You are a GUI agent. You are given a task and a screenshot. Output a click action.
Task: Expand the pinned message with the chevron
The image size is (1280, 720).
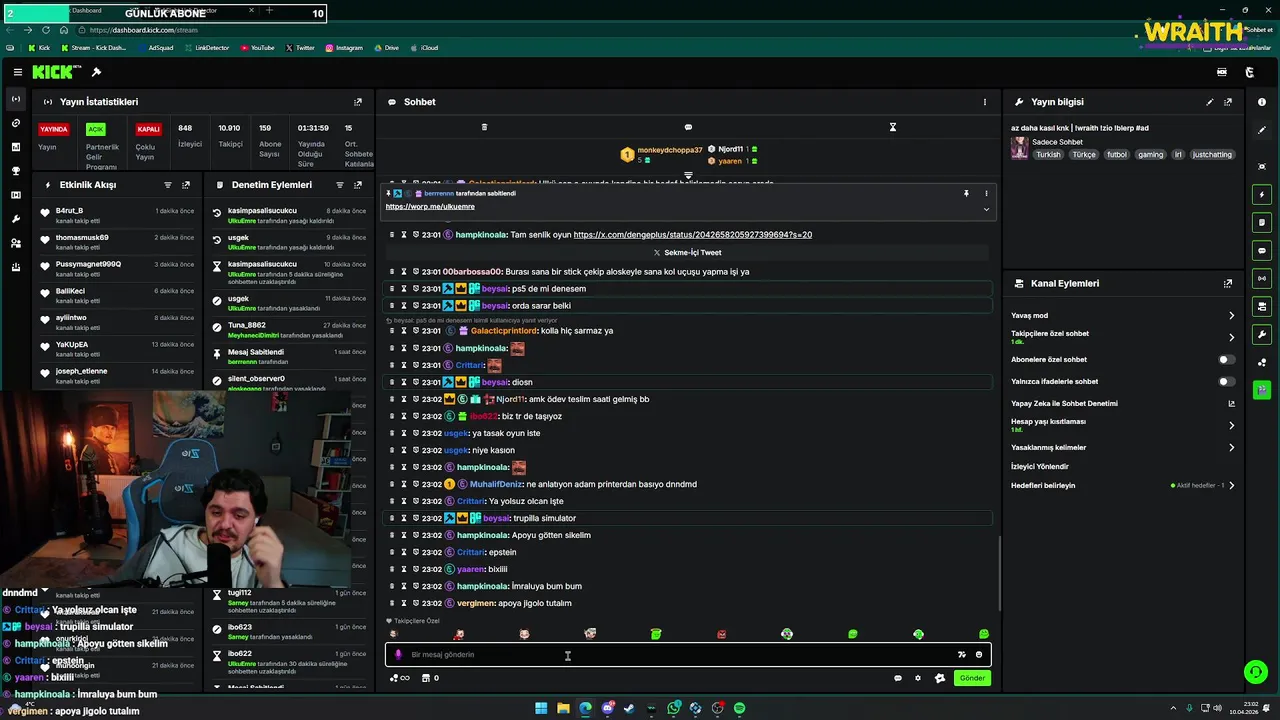click(x=986, y=209)
